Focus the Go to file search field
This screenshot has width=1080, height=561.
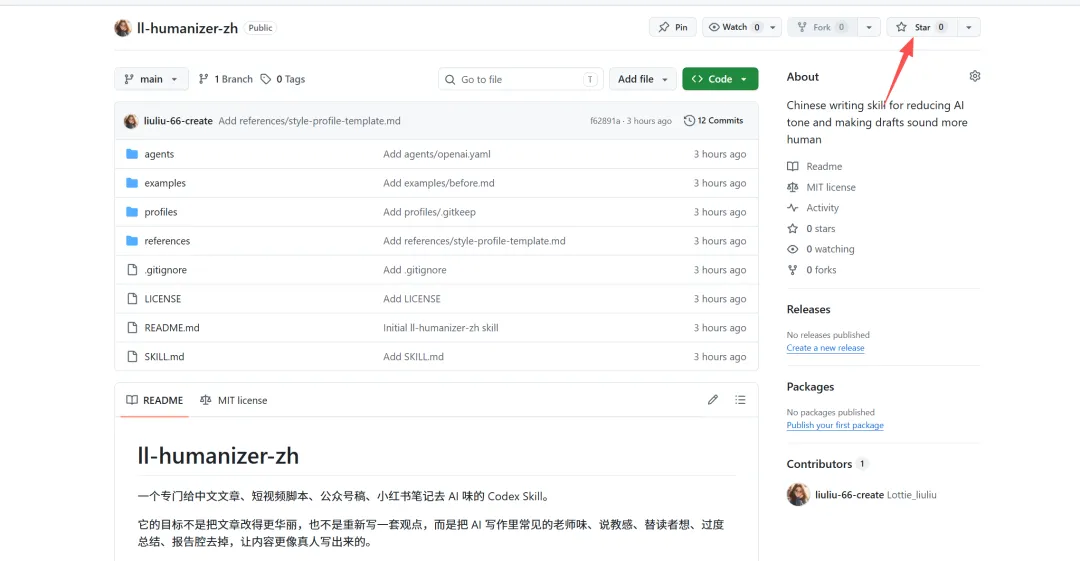[520, 79]
